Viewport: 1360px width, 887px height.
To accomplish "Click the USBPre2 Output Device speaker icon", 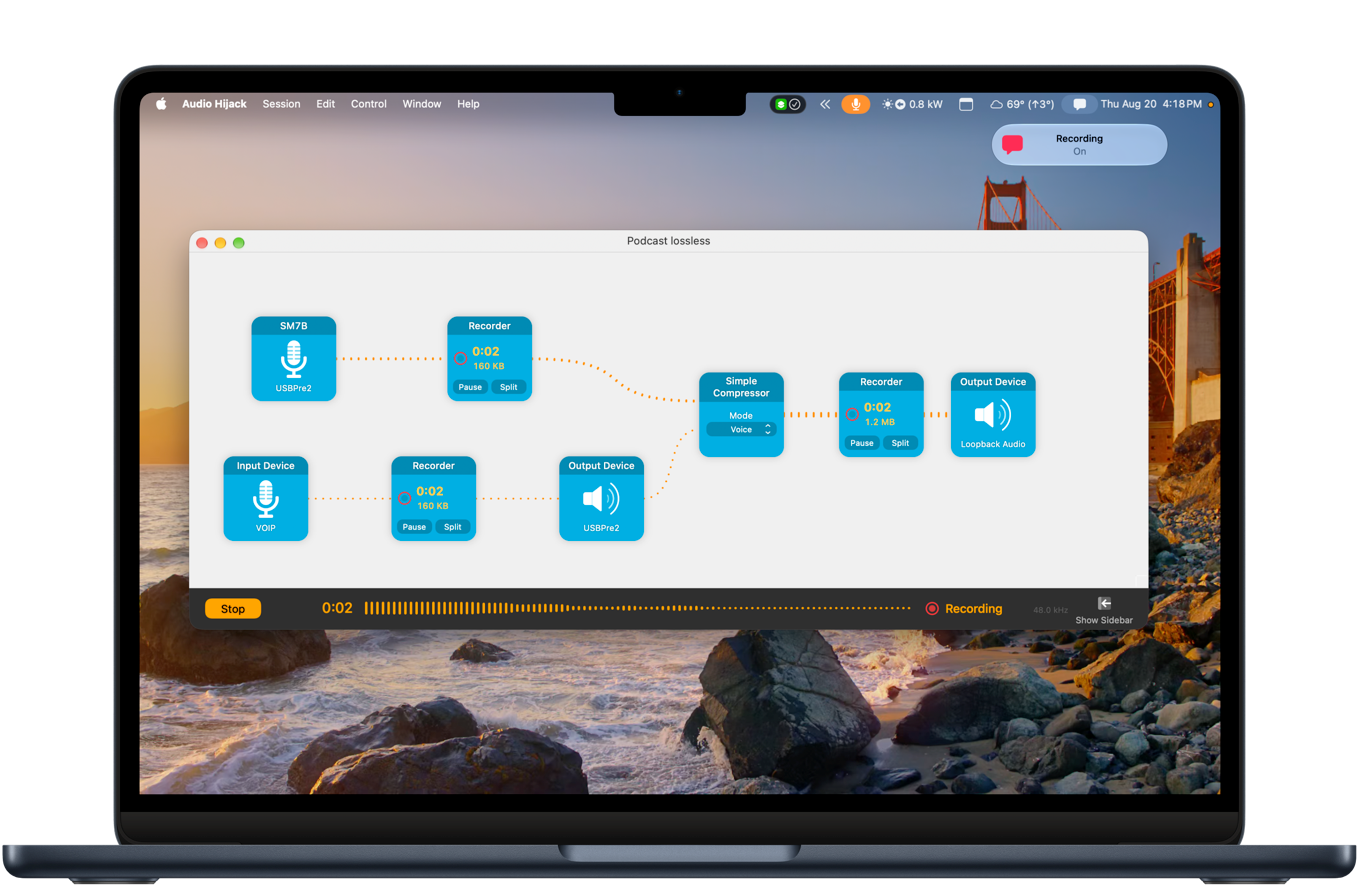I will (601, 499).
